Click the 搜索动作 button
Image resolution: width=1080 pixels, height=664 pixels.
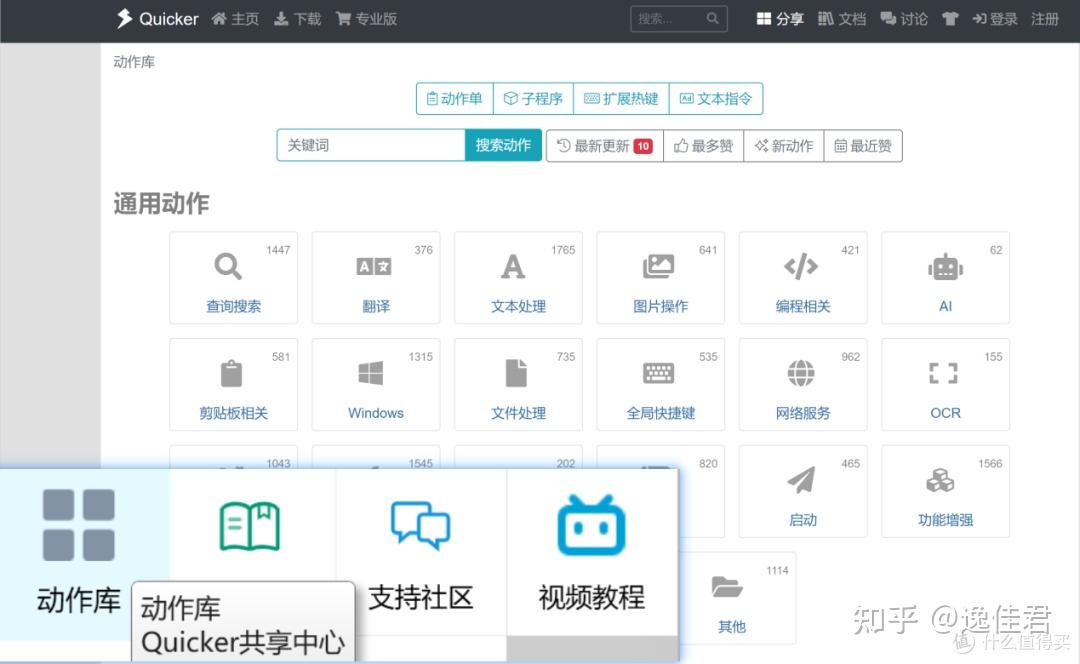coord(503,145)
